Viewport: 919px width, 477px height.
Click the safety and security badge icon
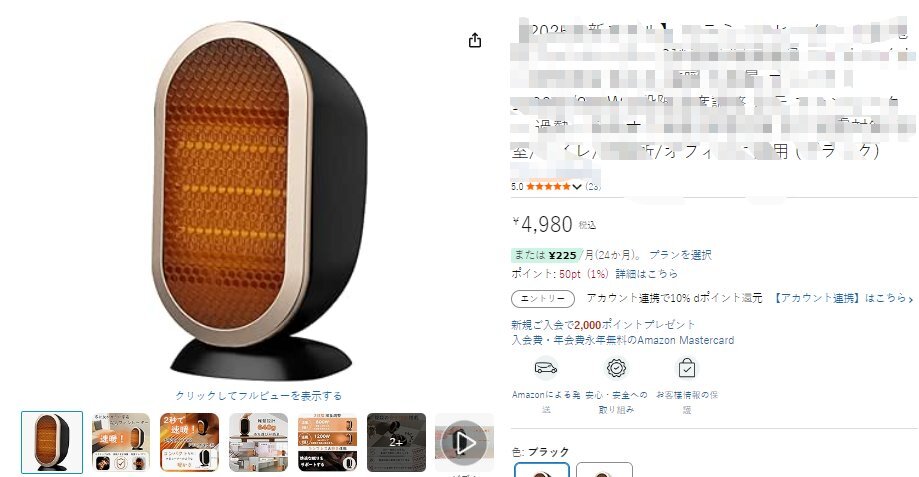617,368
